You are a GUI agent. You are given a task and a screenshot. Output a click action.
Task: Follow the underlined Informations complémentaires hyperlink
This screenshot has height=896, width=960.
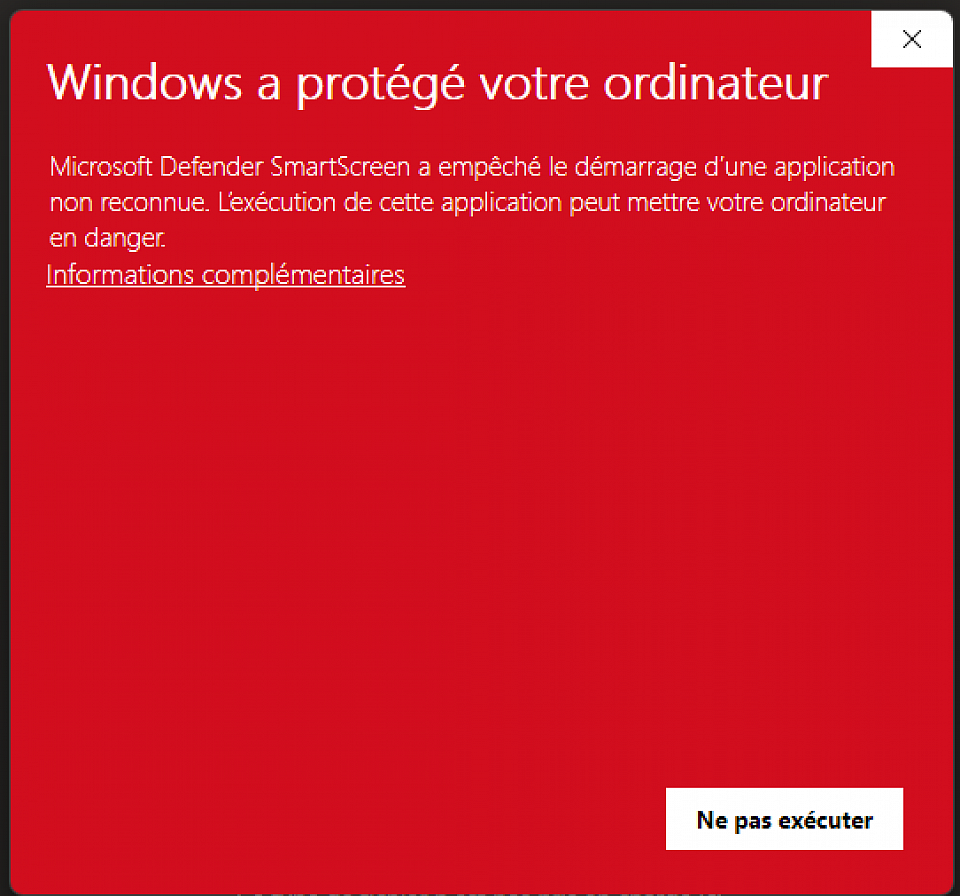(x=225, y=275)
